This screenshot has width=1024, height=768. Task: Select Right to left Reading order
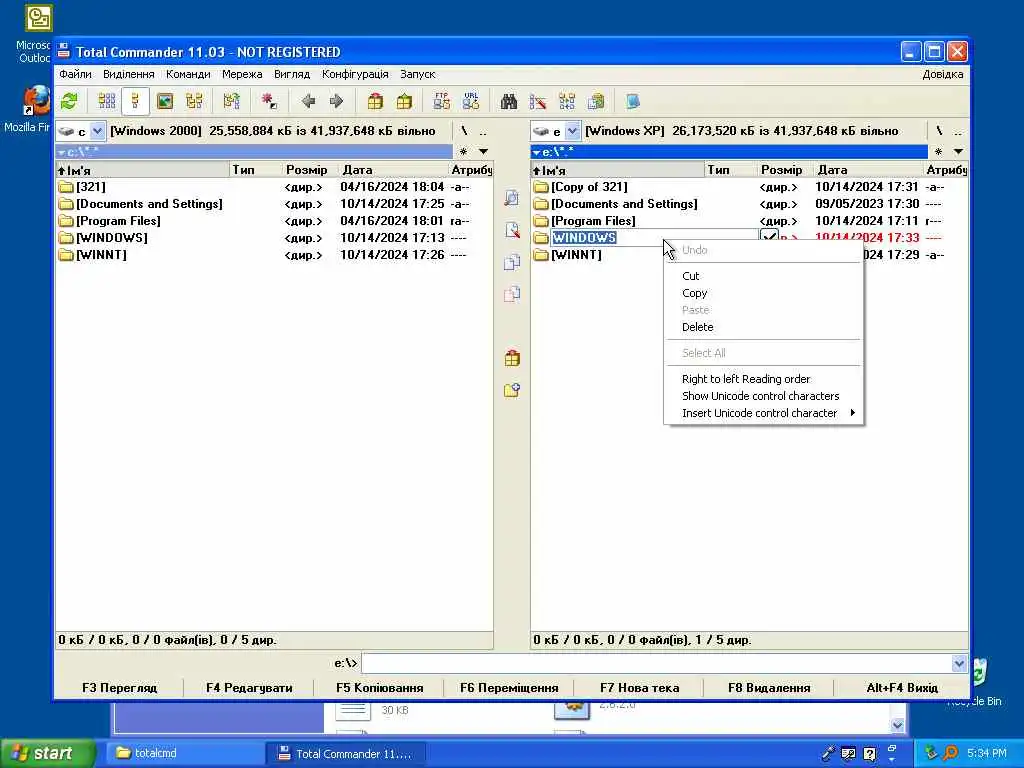pyautogui.click(x=763, y=379)
